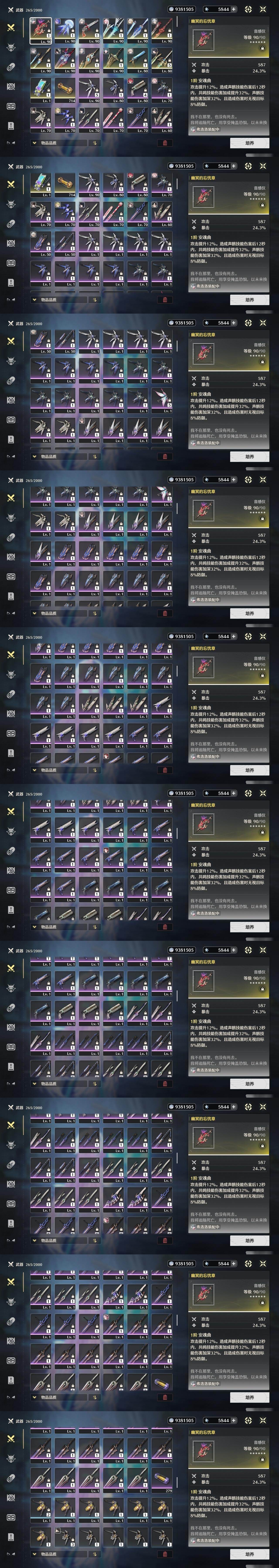Expand the 物品品质 sort dropdown in topmost panel

click(x=59, y=143)
